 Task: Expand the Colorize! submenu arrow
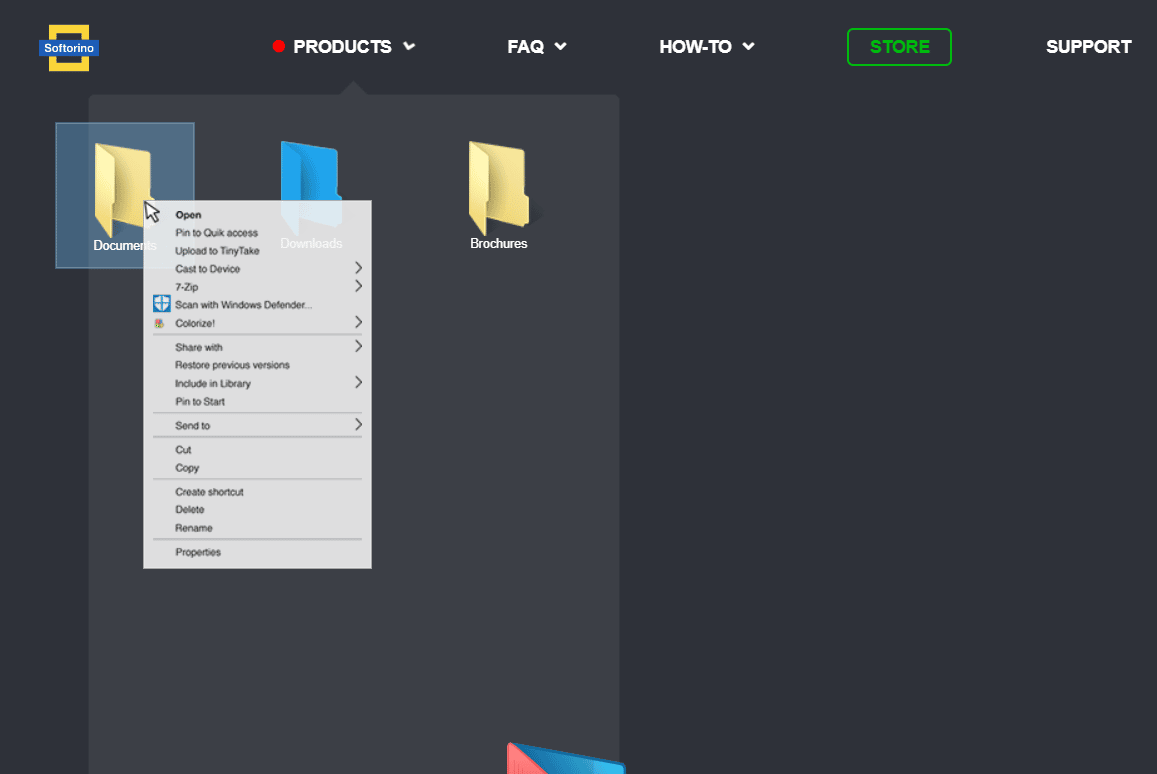click(359, 322)
